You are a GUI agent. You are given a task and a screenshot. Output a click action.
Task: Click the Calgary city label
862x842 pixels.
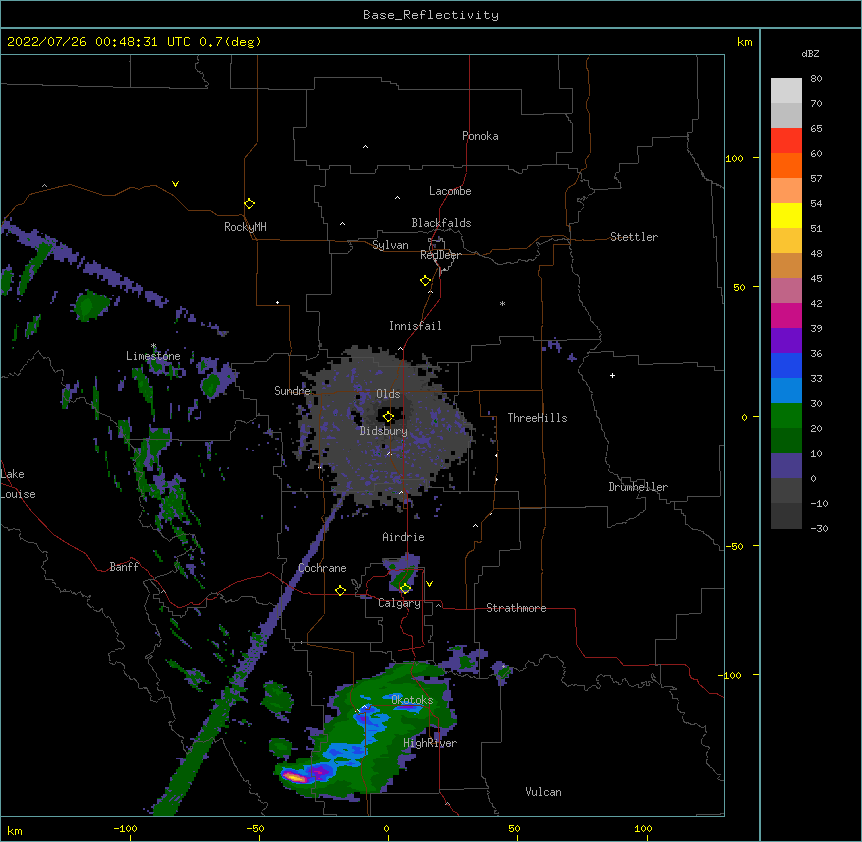click(399, 603)
